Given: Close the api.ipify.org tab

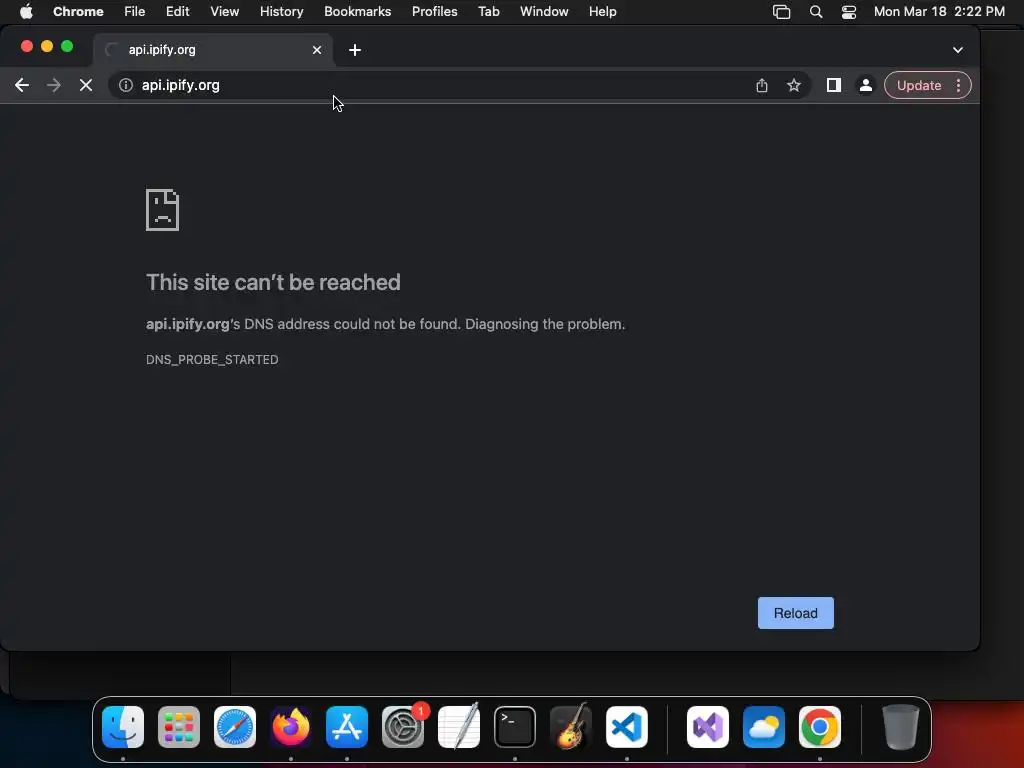Looking at the screenshot, I should [317, 50].
